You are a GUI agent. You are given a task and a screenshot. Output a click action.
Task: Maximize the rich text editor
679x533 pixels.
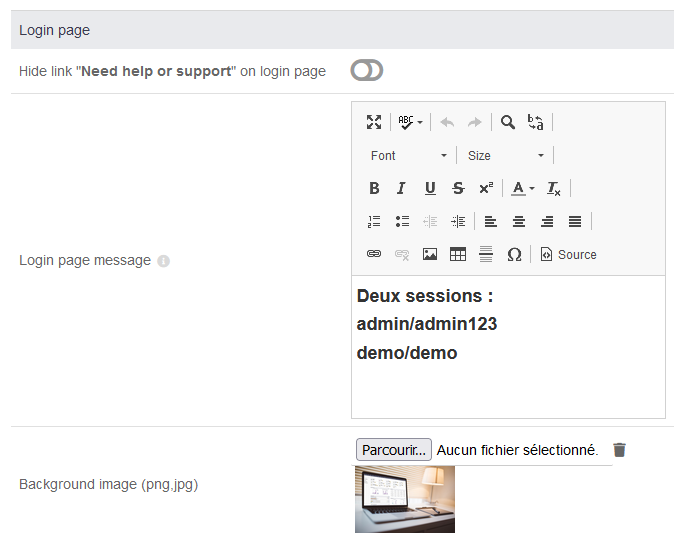coord(374,122)
